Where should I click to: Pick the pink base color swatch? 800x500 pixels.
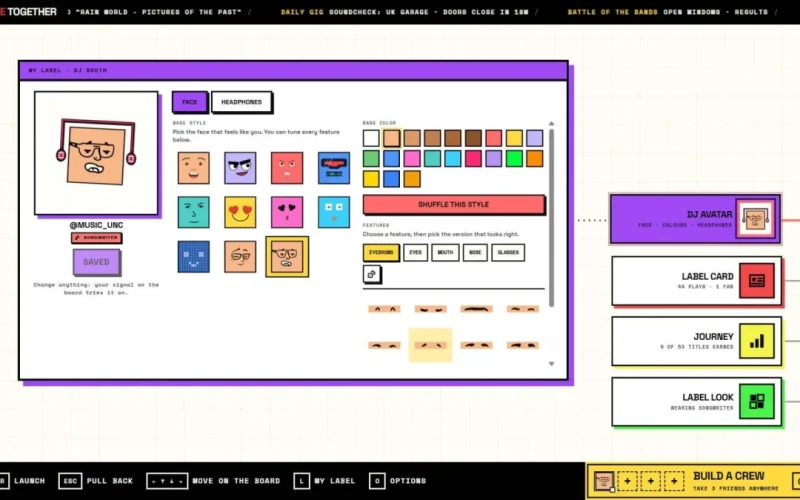coord(412,159)
